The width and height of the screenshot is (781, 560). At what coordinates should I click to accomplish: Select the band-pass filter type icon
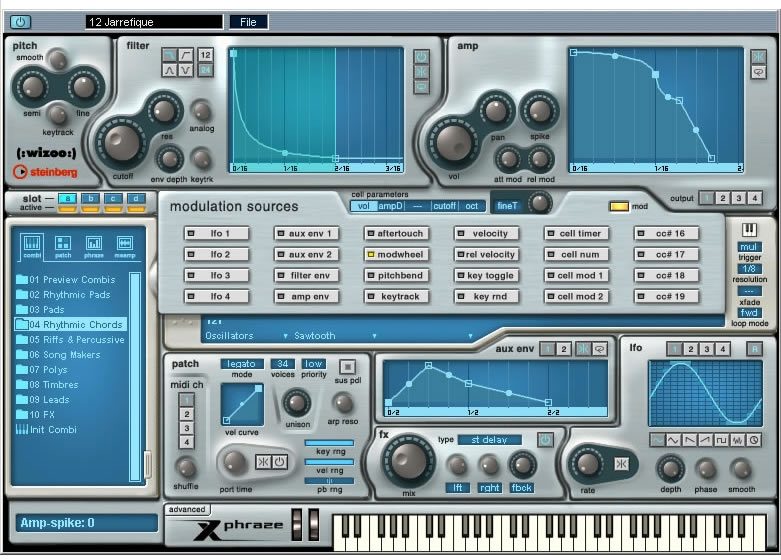(169, 70)
